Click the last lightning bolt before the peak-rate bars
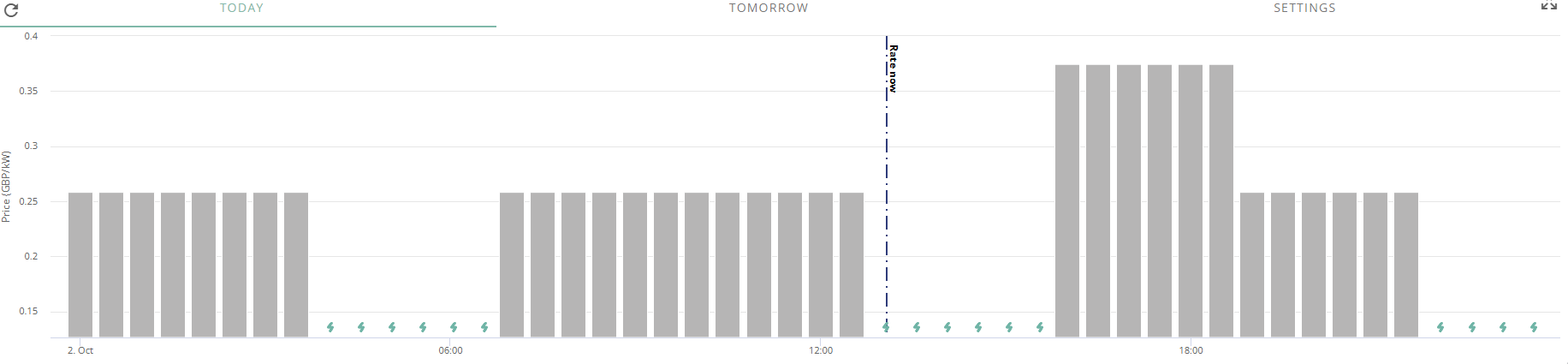This screenshot has height=364, width=1568. pos(1040,327)
